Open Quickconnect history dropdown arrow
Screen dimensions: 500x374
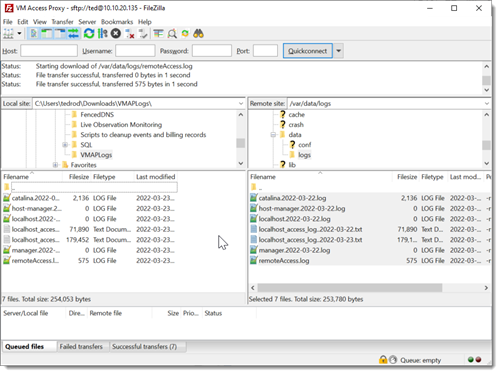339,51
